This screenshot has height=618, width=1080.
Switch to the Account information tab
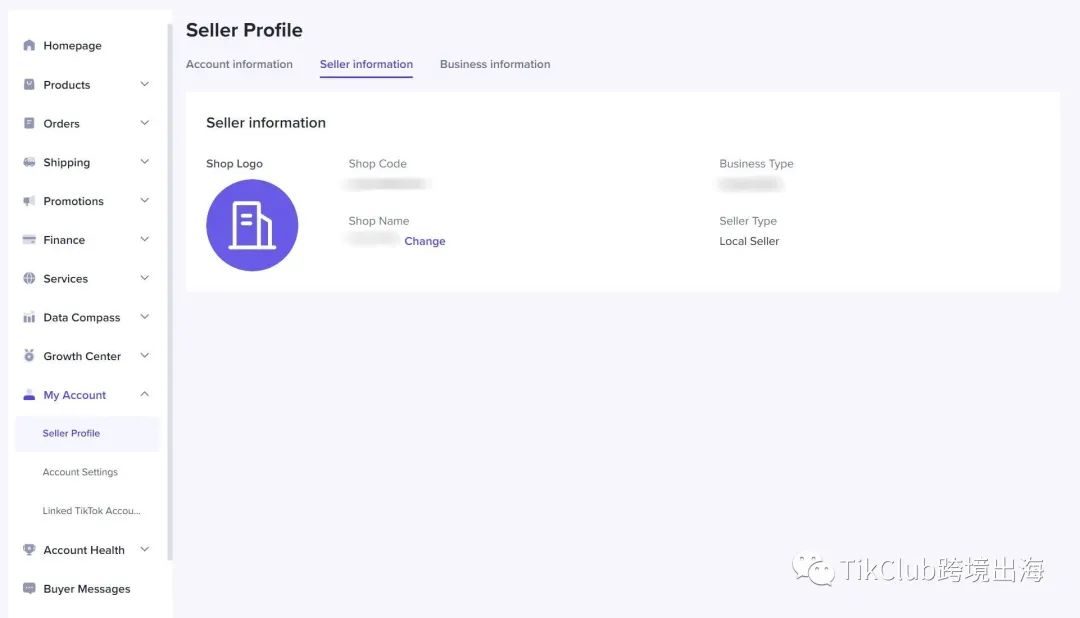pyautogui.click(x=239, y=64)
